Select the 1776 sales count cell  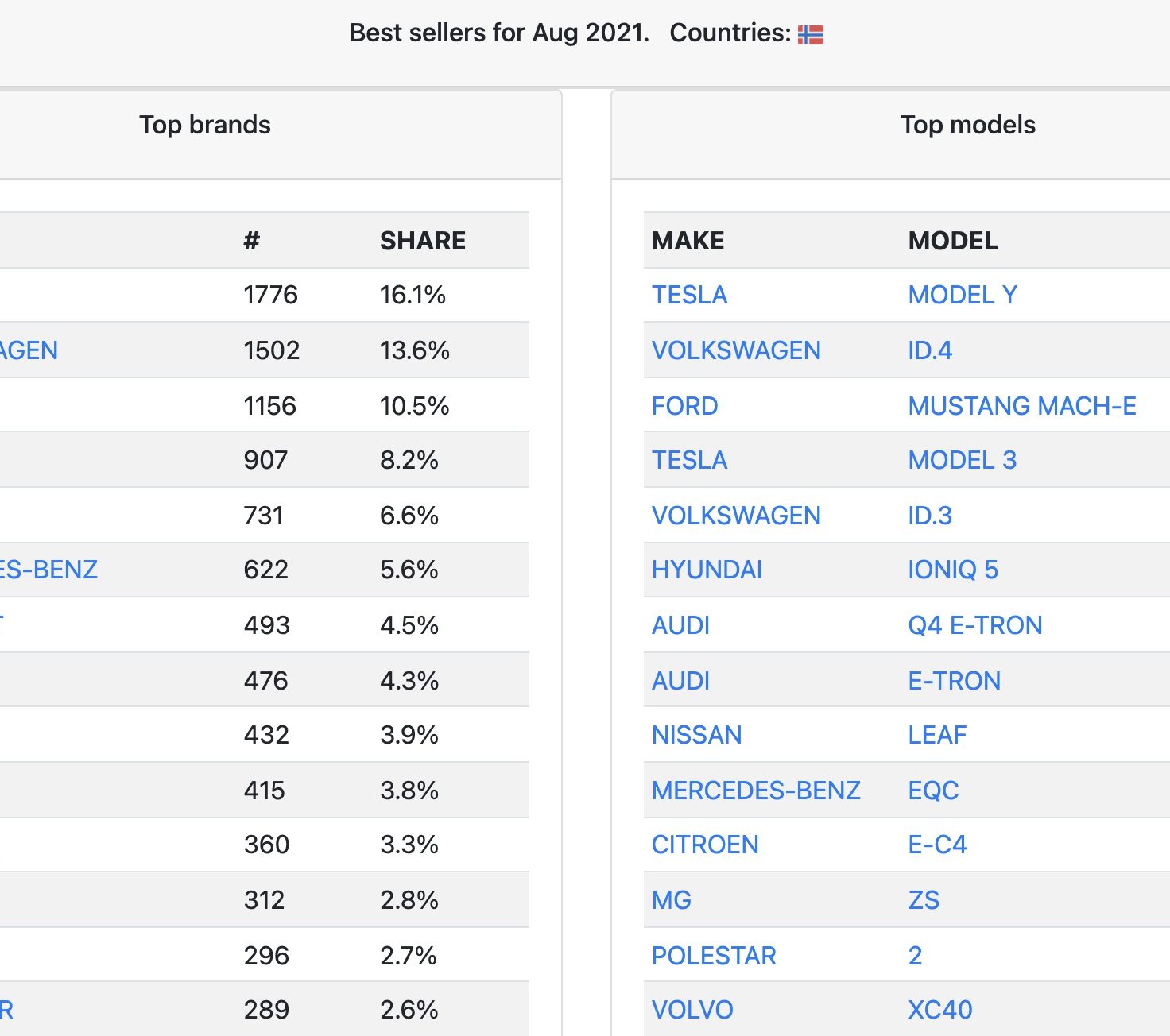coord(270,295)
